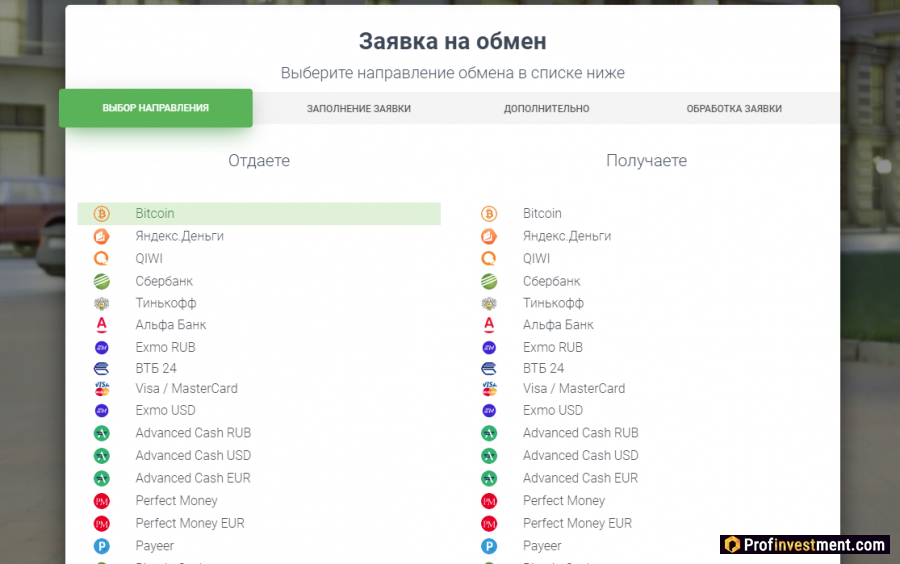Choose QIWI text in Отдаете list

(x=149, y=258)
